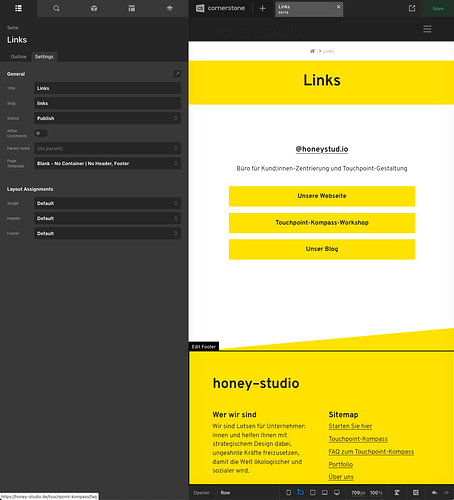Open FAQ zum Touchpoint-Kompass link

pos(371,452)
